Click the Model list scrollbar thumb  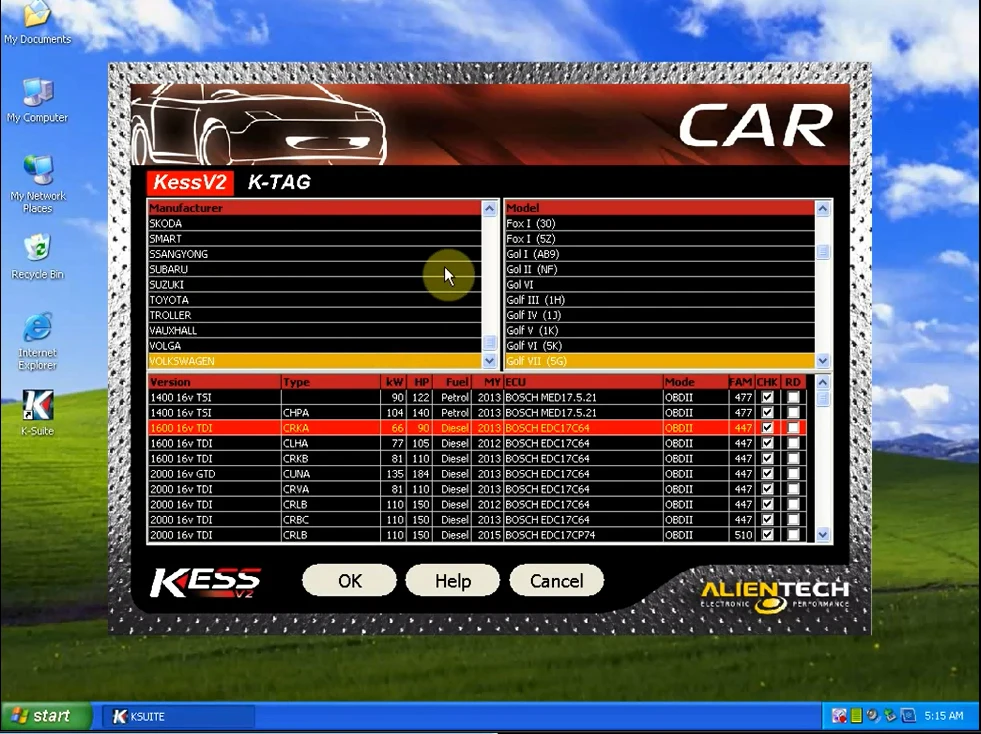823,252
